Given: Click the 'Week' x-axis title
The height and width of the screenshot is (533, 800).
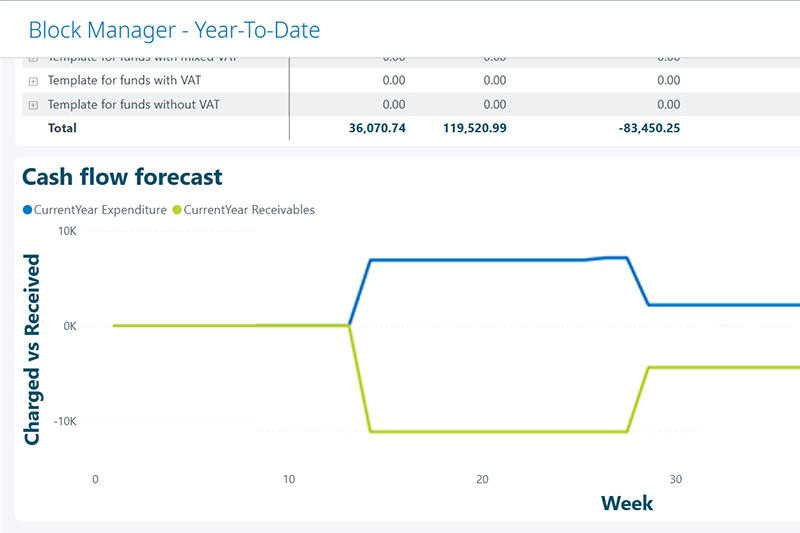Looking at the screenshot, I should click(627, 502).
